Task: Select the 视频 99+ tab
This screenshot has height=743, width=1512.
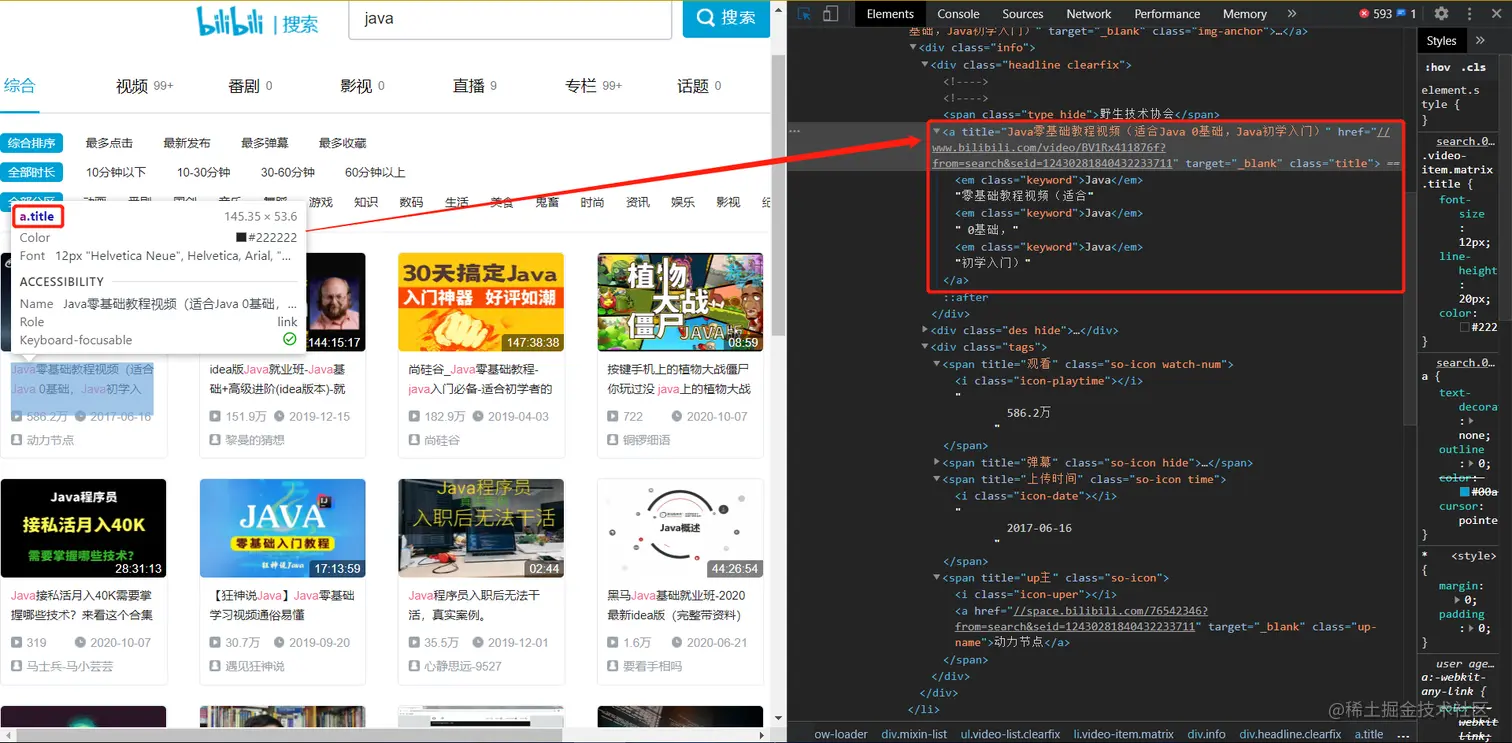Action: (x=144, y=86)
